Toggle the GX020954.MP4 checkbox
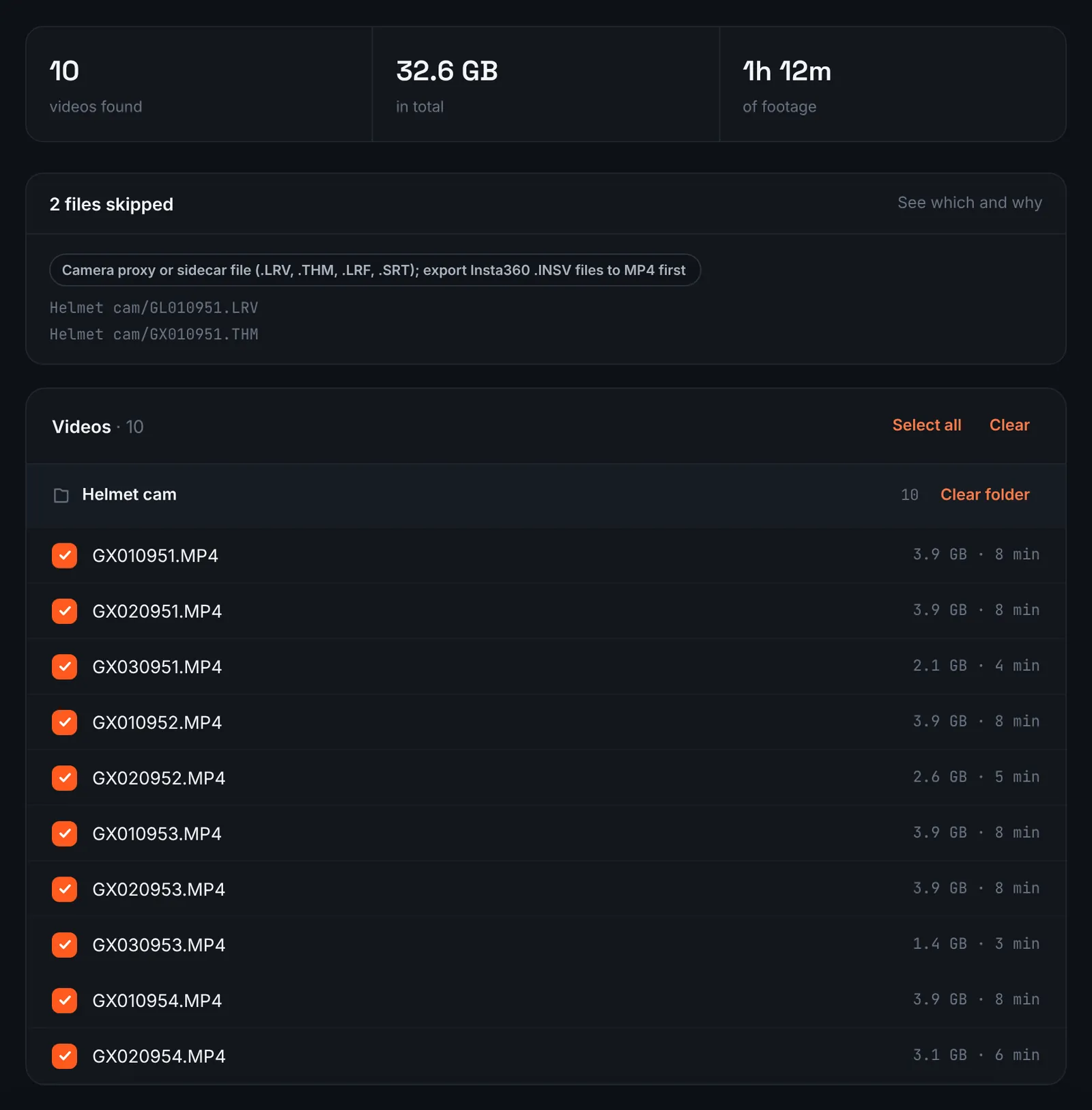The height and width of the screenshot is (1110, 1092). coord(64,1056)
